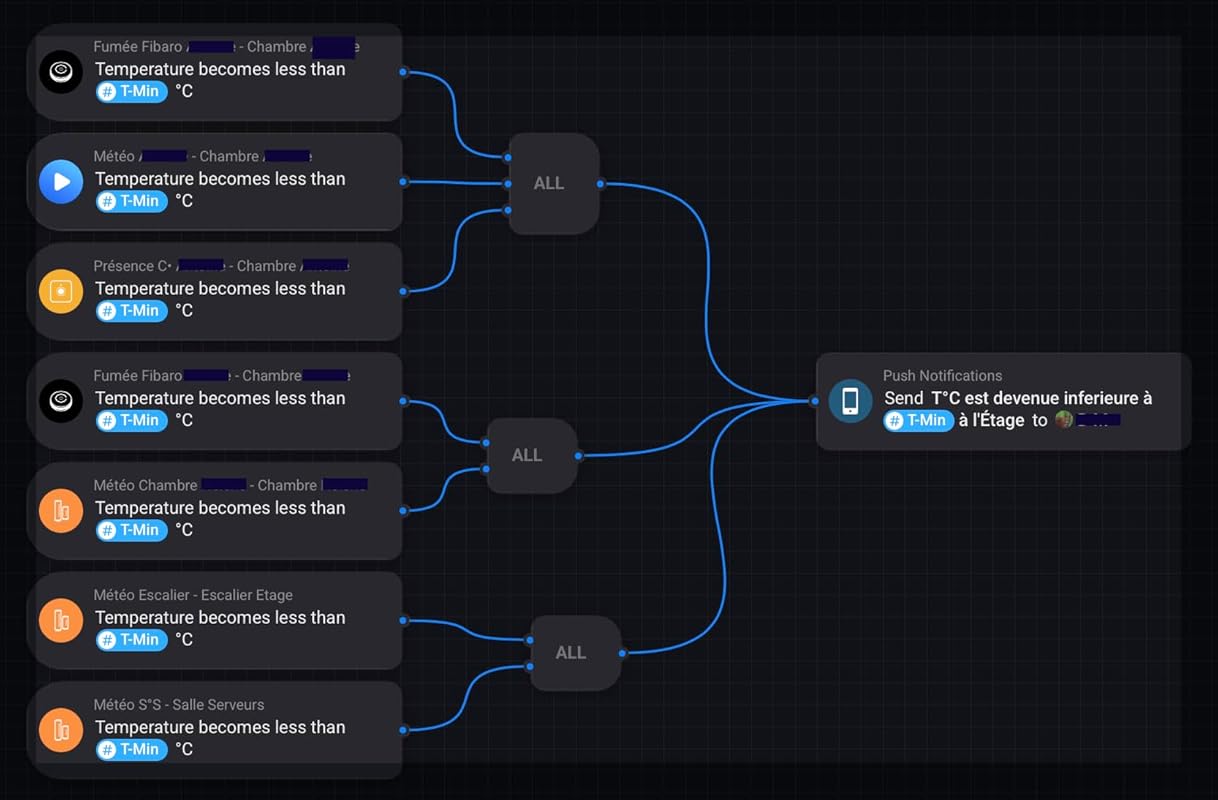The image size is (1218, 800).
Task: Click T-Min tag in the Push Notifications card
Action: click(918, 421)
